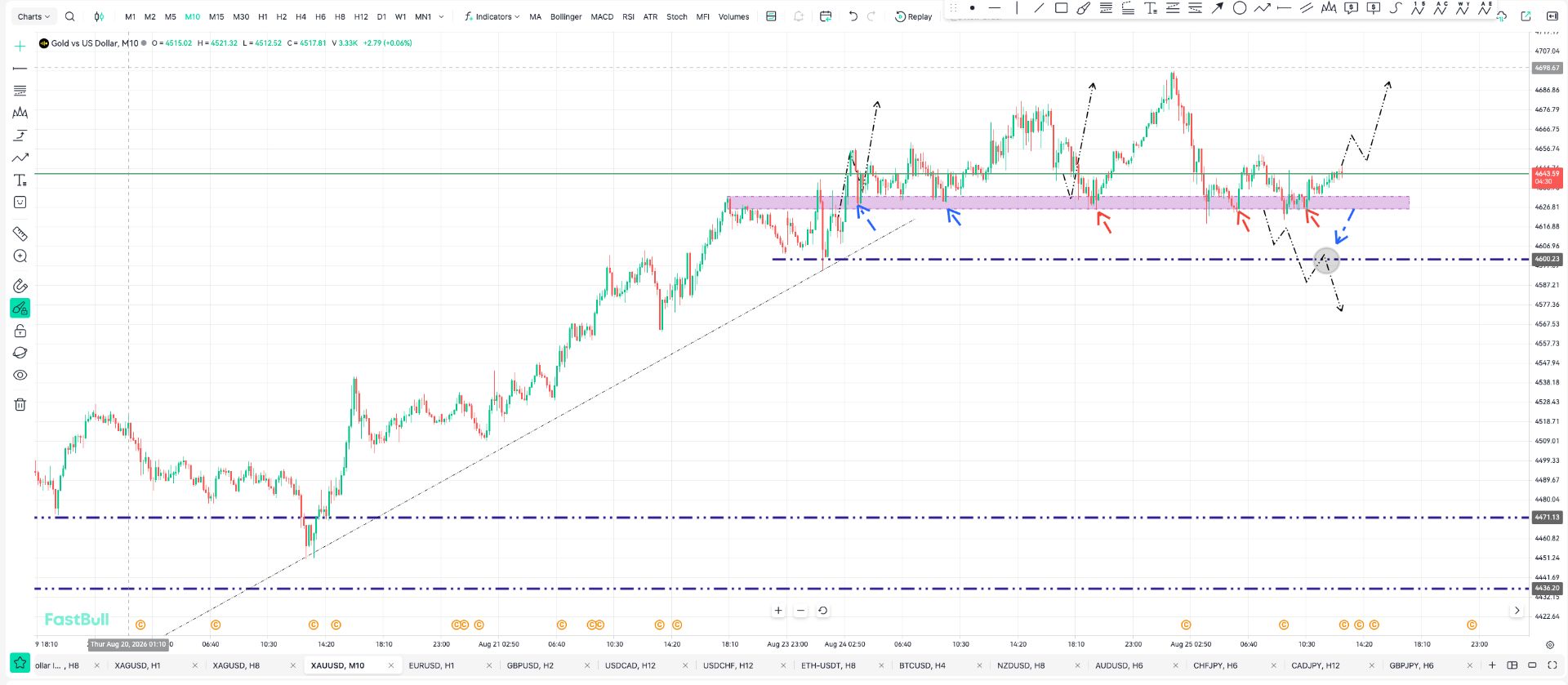Open the favorites star icon

point(20,663)
